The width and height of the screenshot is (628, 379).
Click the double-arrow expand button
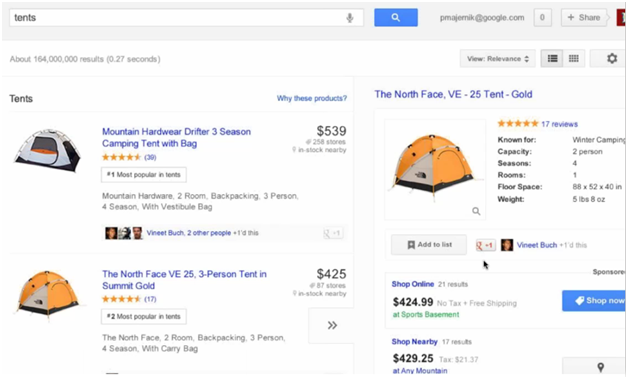tap(332, 325)
